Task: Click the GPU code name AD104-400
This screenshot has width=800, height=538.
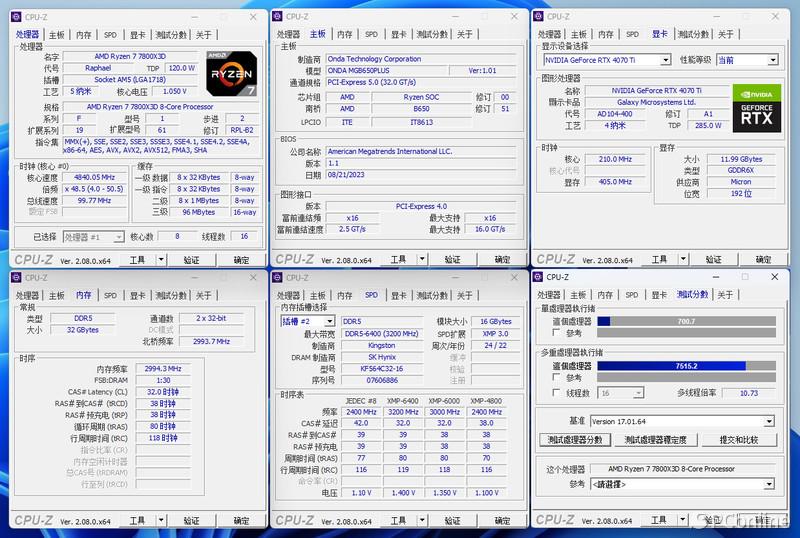Action: click(615, 114)
